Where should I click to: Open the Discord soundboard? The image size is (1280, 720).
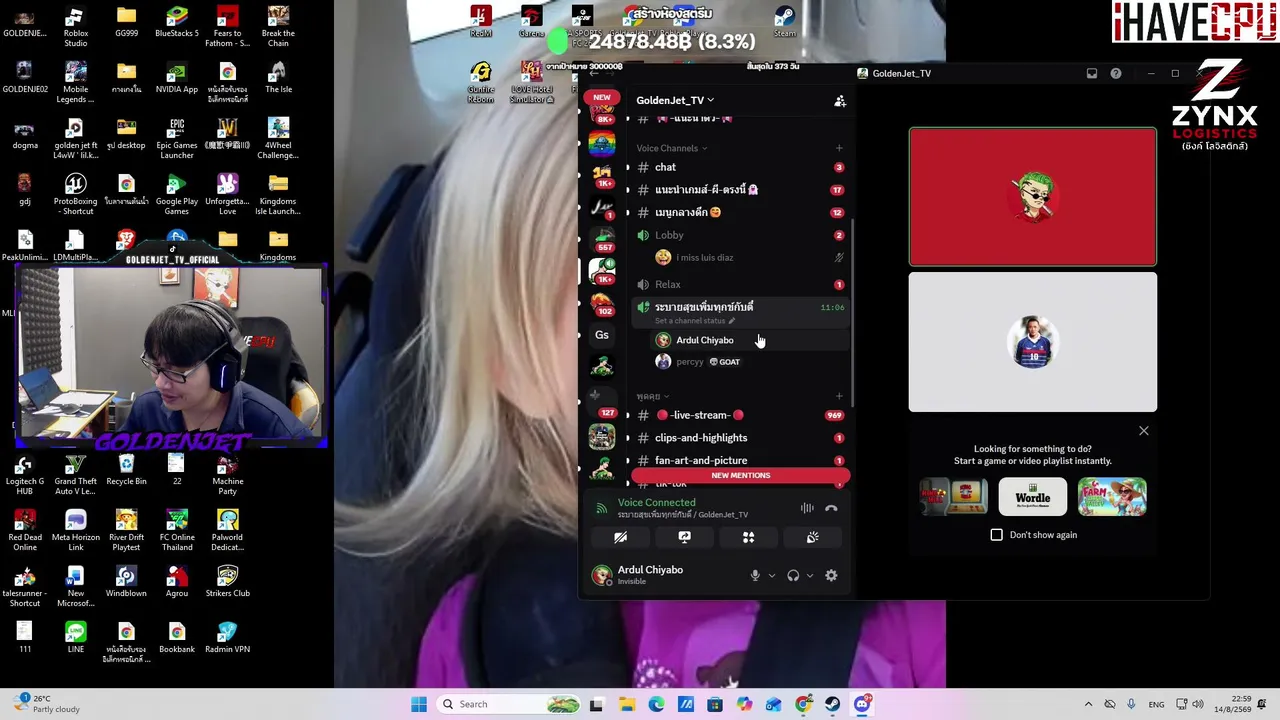812,537
